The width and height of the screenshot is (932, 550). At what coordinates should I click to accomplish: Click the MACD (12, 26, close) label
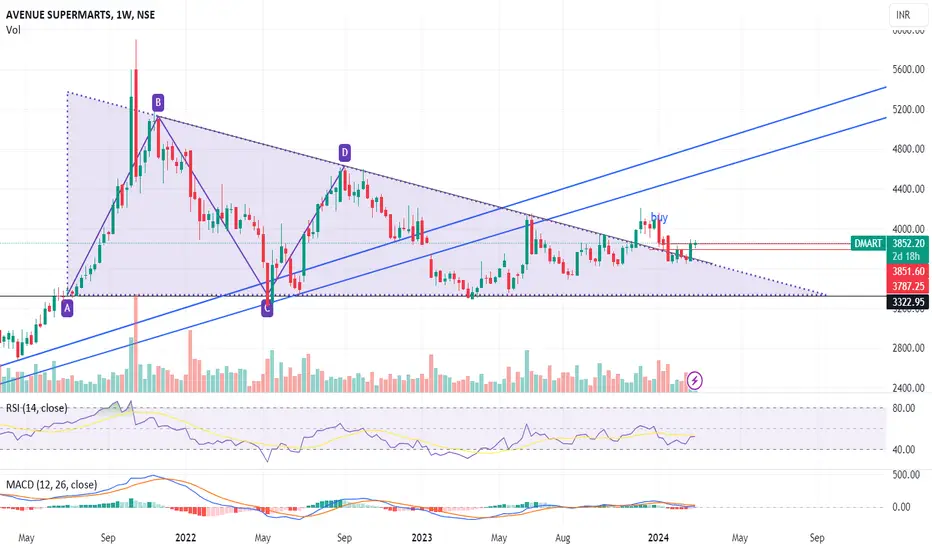[x=52, y=485]
